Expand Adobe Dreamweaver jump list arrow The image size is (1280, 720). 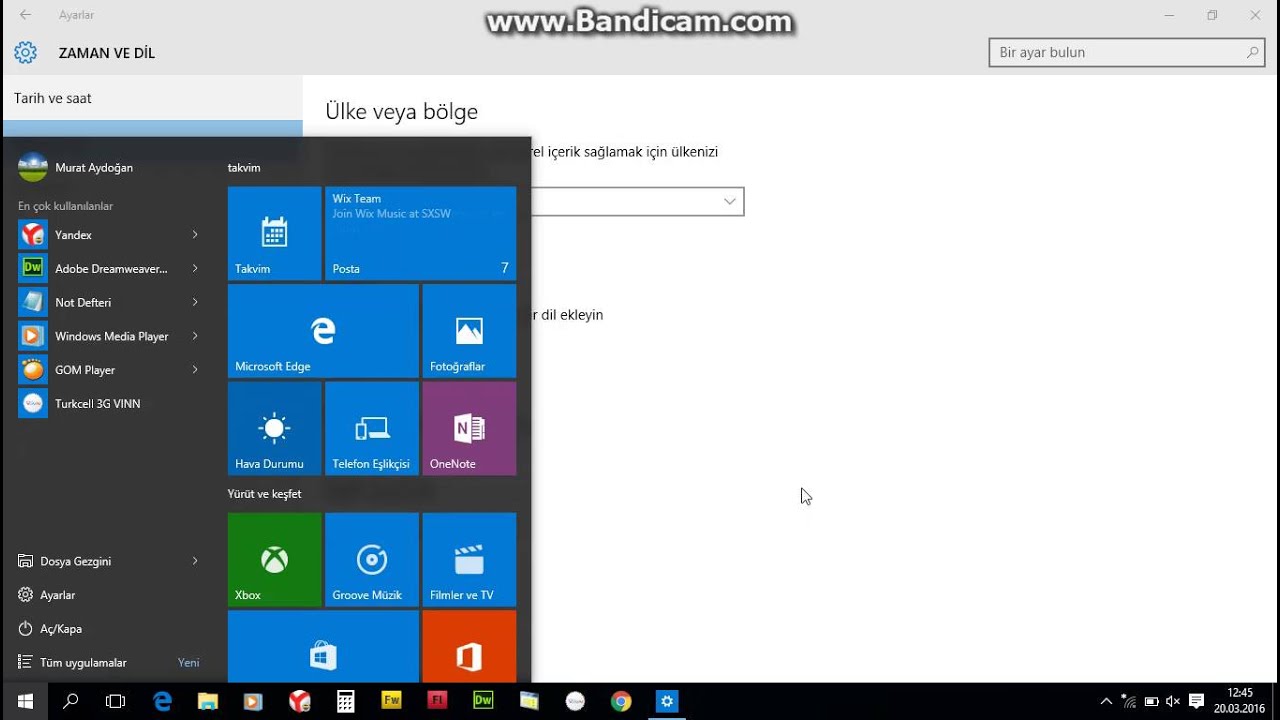pos(195,268)
